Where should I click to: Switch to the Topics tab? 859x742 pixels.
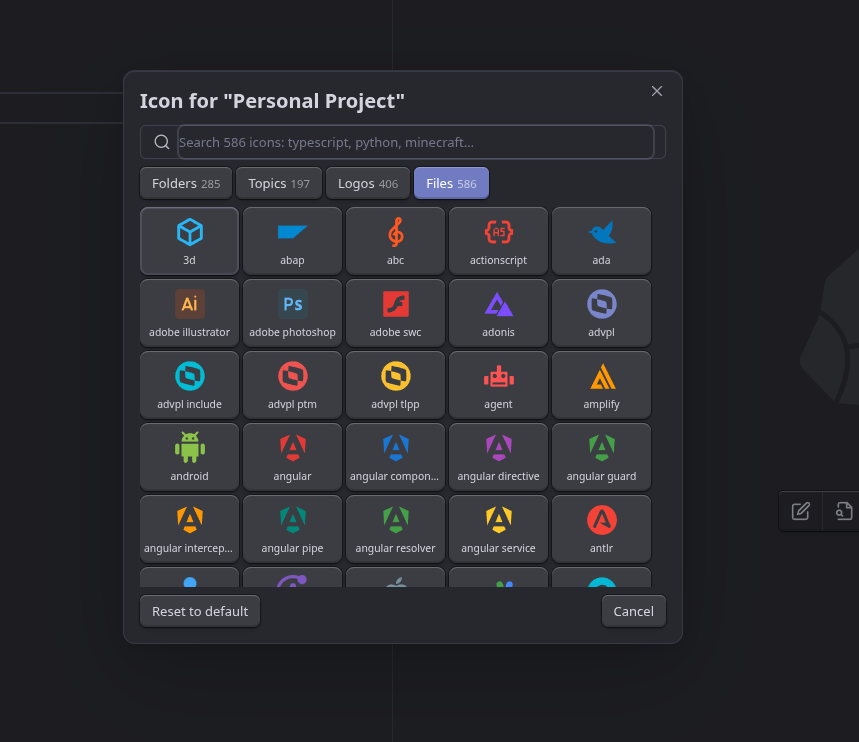click(279, 184)
